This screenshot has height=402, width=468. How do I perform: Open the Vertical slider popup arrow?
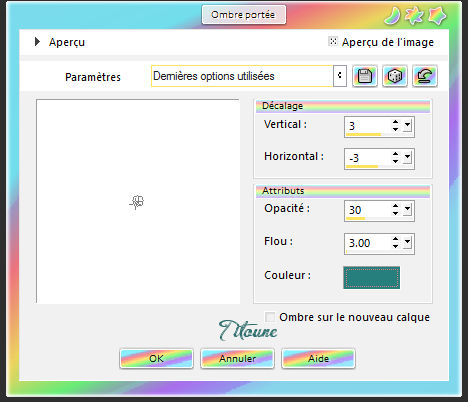click(x=407, y=126)
